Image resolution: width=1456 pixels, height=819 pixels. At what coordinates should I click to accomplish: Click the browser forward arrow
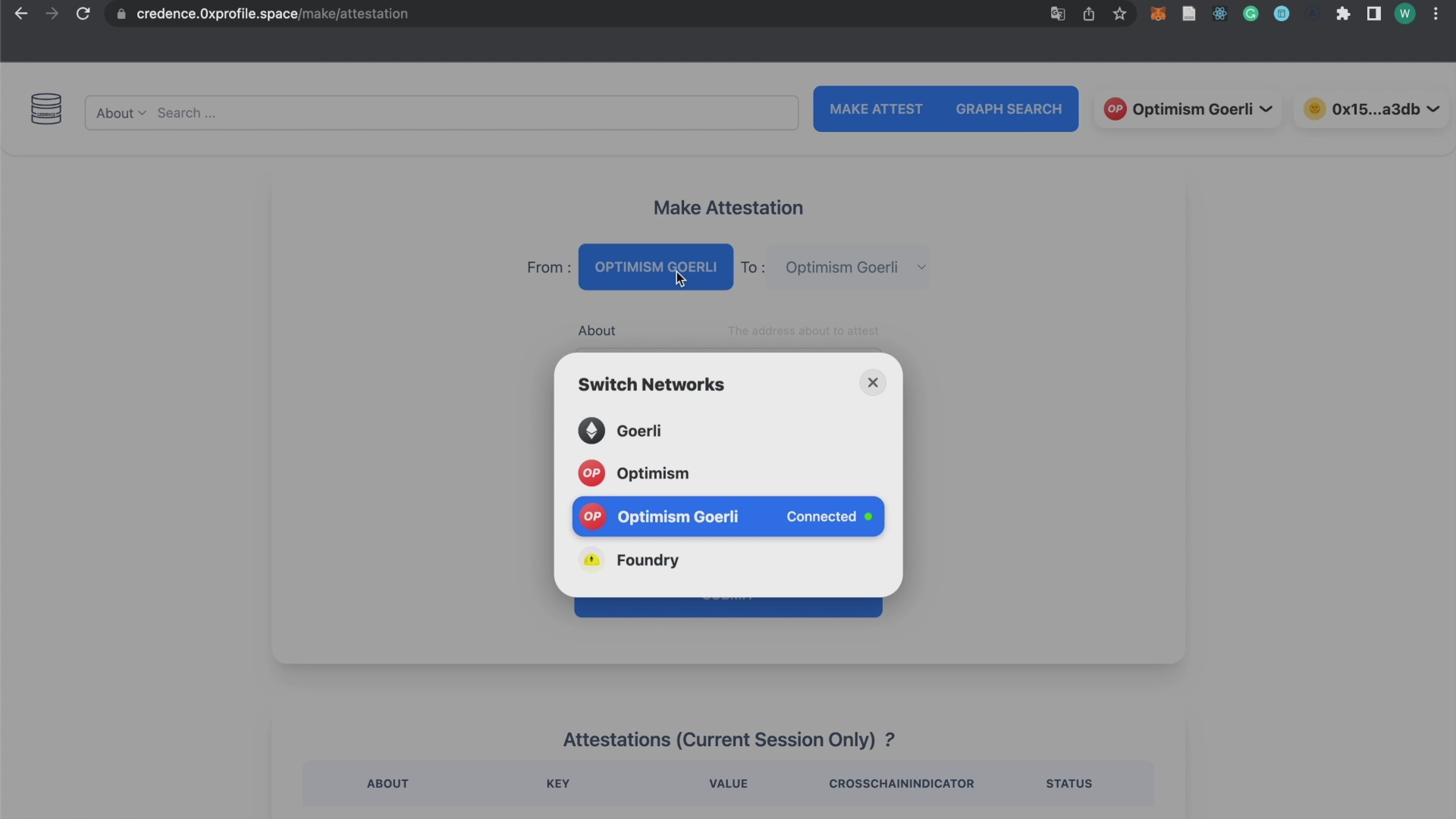(52, 14)
